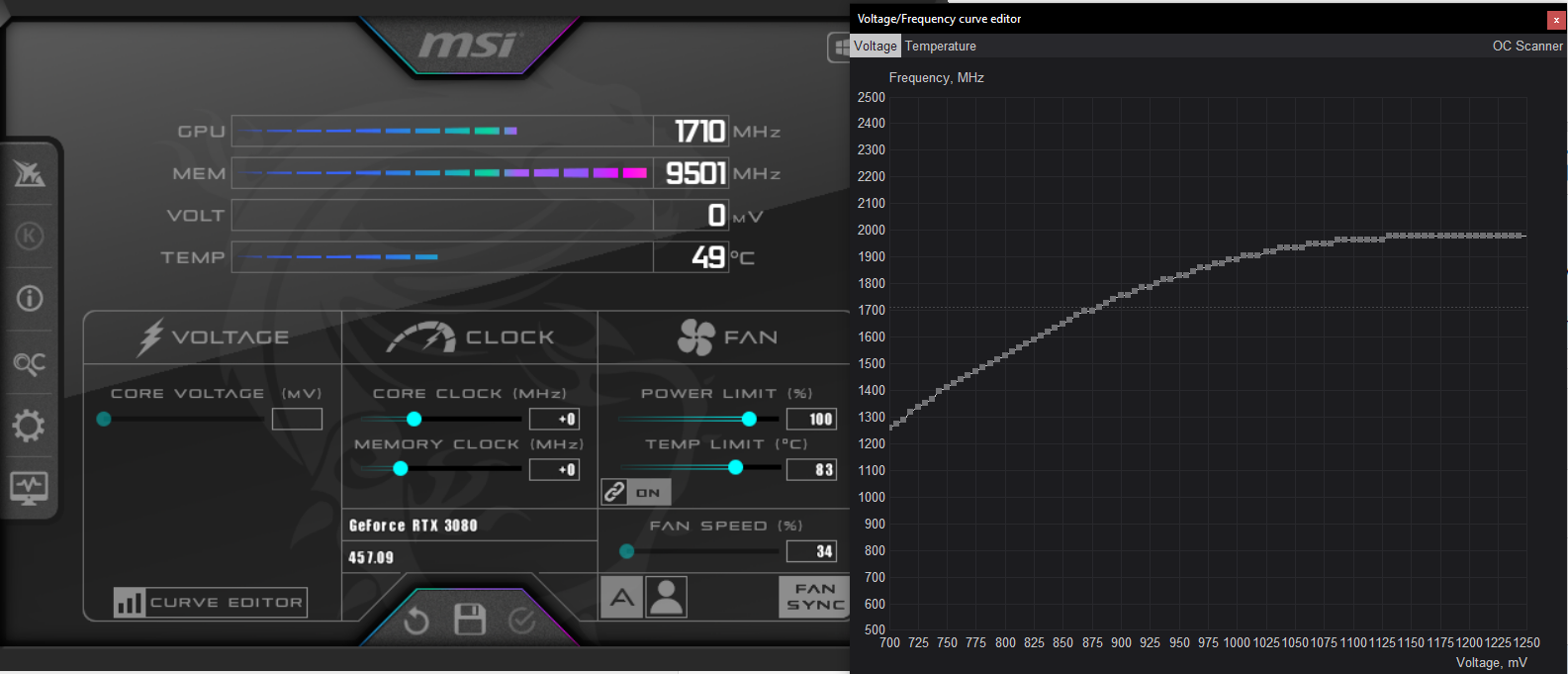Click the temp limit value 83 field
Screen dimensions: 1568x674
[x=811, y=469]
